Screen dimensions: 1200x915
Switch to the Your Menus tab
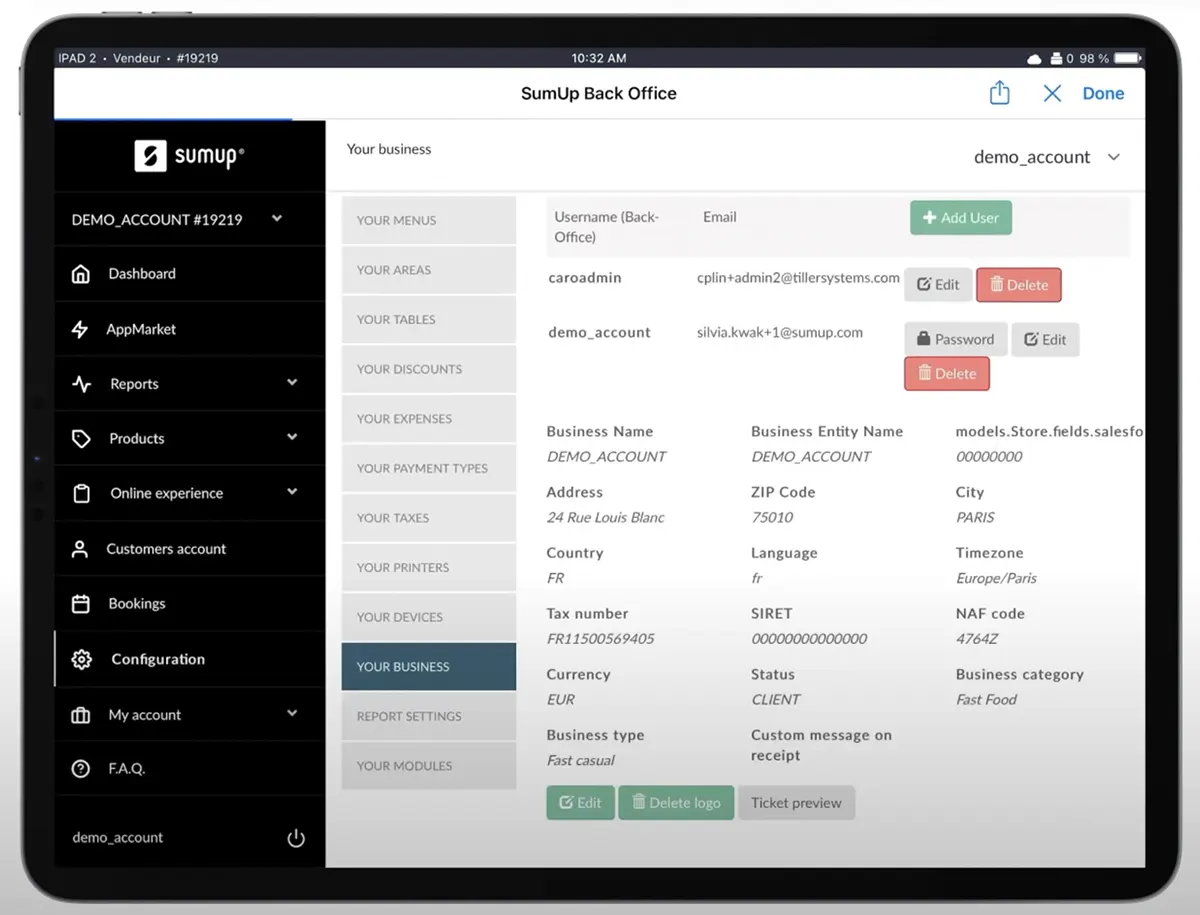click(429, 220)
